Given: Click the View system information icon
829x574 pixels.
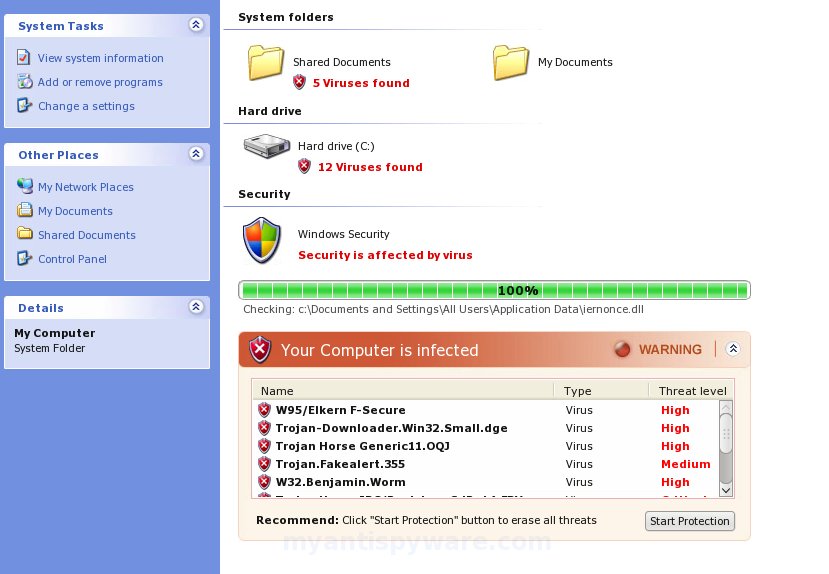Looking at the screenshot, I should pos(23,57).
